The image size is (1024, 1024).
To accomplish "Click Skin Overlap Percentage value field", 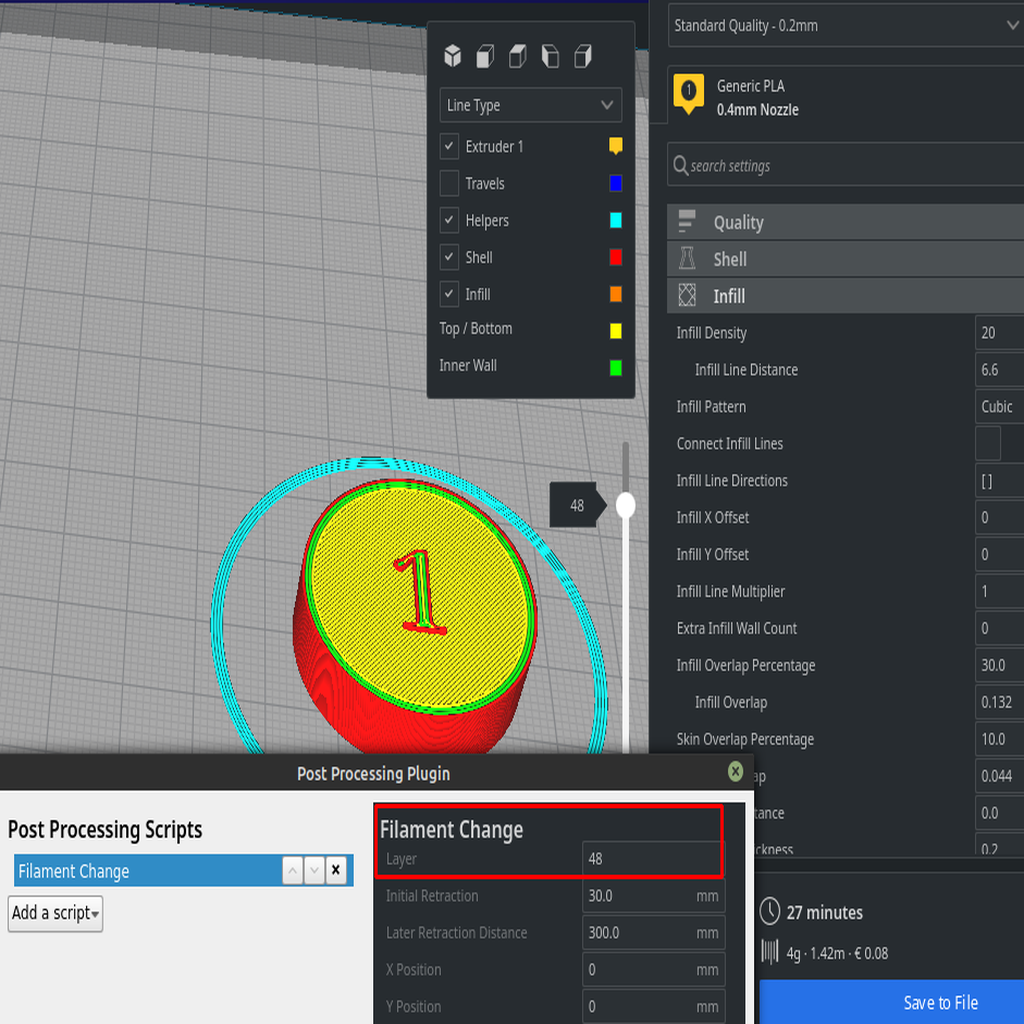I will tap(999, 739).
